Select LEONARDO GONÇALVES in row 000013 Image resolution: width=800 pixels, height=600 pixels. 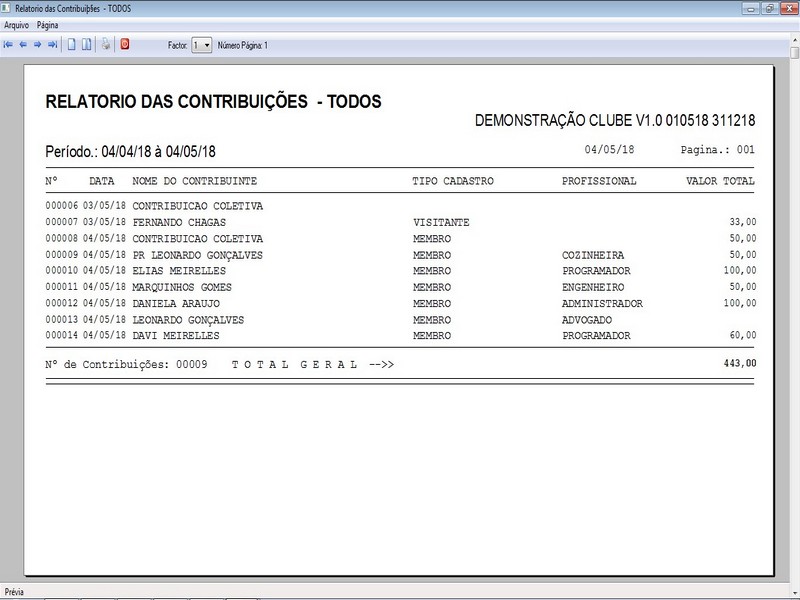point(188,320)
